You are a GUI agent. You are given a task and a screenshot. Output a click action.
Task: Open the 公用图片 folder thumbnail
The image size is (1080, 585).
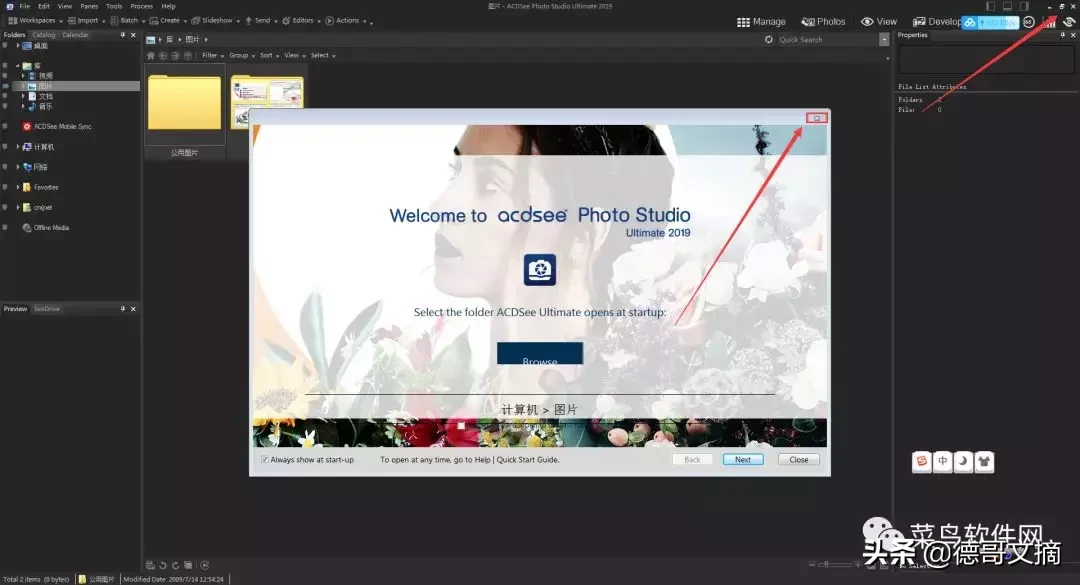[x=185, y=103]
